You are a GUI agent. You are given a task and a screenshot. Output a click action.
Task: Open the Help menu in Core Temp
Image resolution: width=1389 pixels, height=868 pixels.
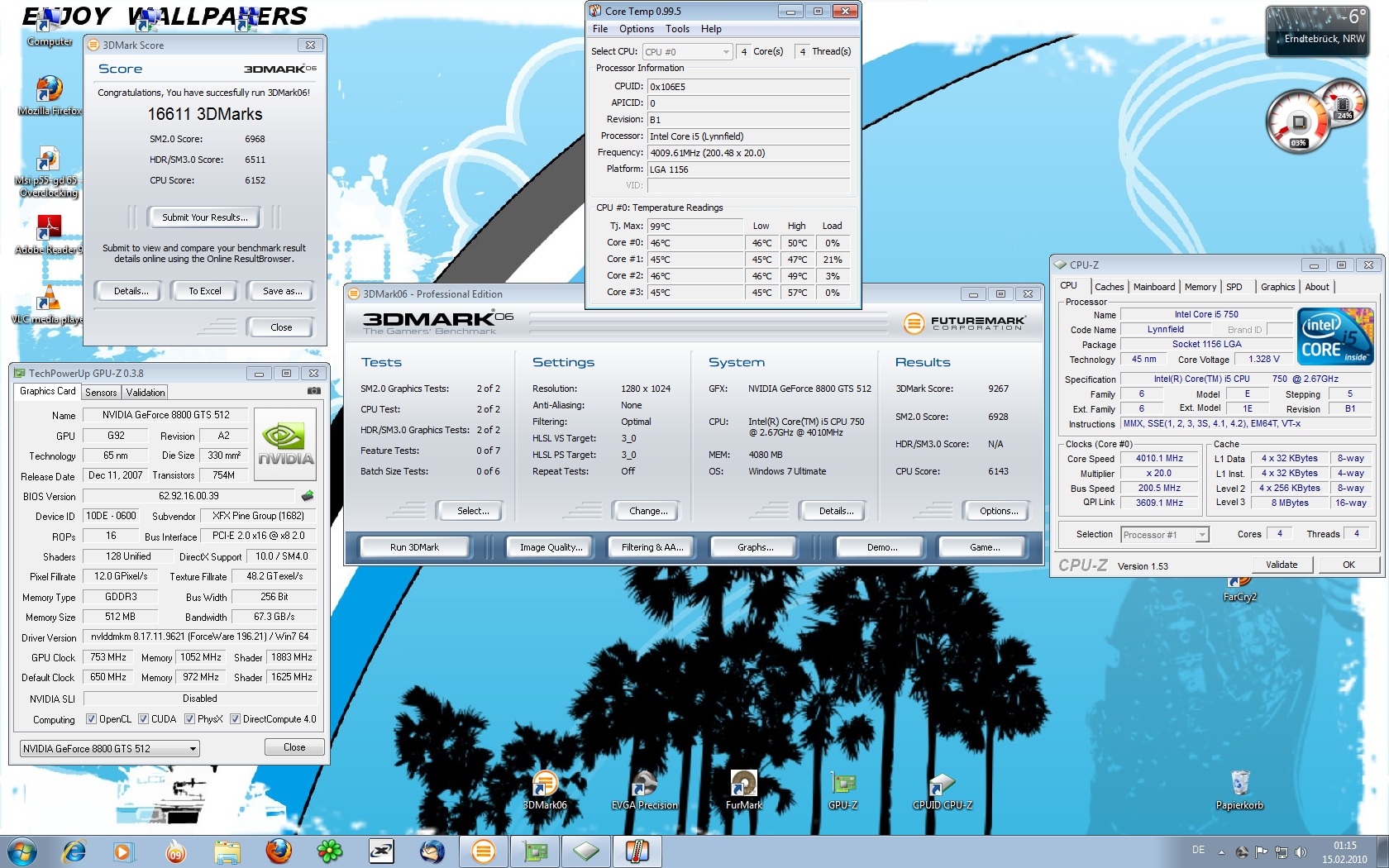pos(711,29)
